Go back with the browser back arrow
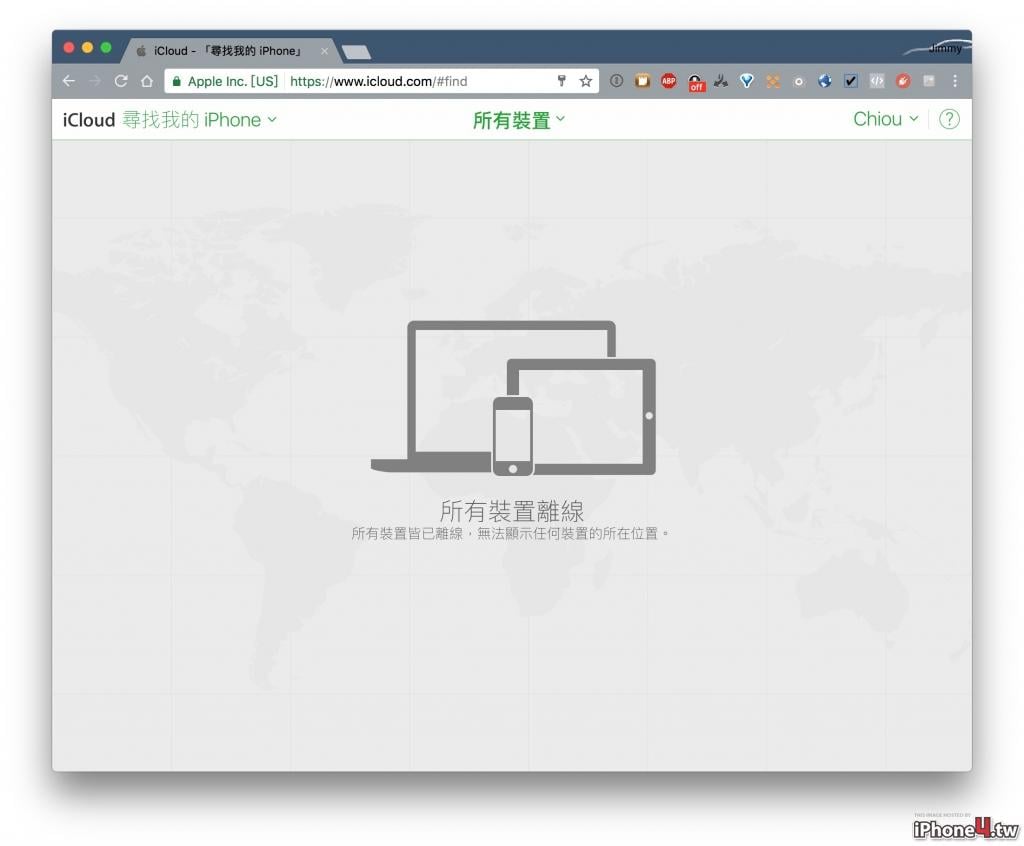 (69, 81)
